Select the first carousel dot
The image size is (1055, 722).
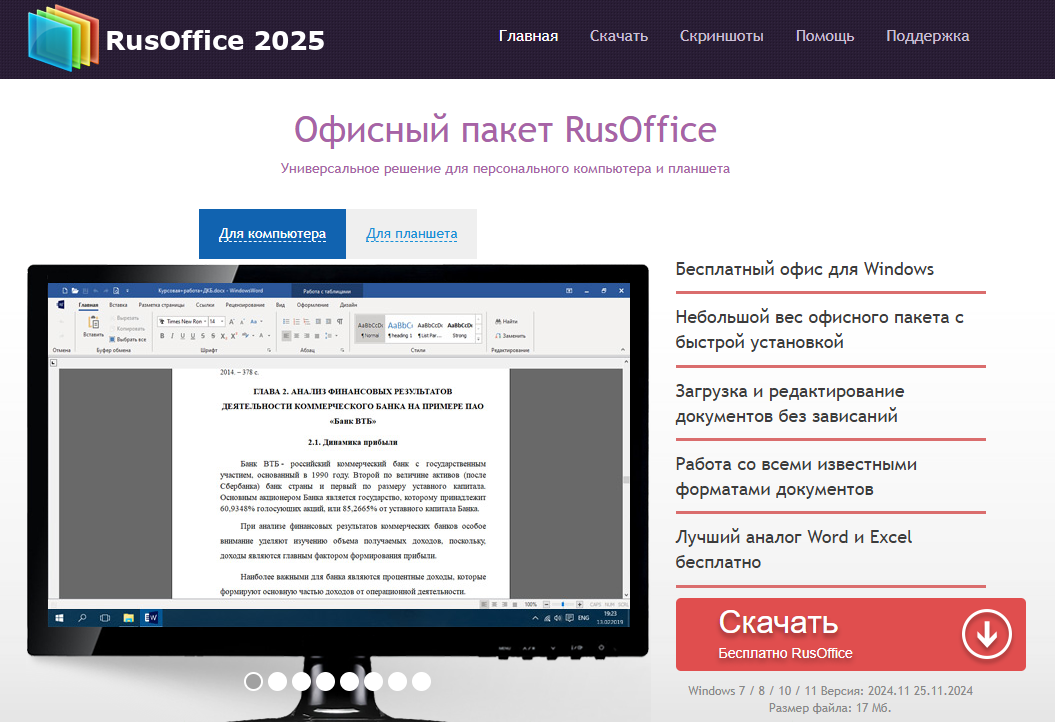pyautogui.click(x=254, y=681)
